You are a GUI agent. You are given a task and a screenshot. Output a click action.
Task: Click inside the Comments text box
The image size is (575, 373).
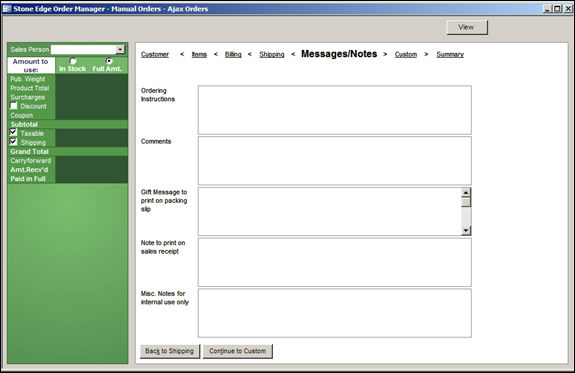coord(334,161)
